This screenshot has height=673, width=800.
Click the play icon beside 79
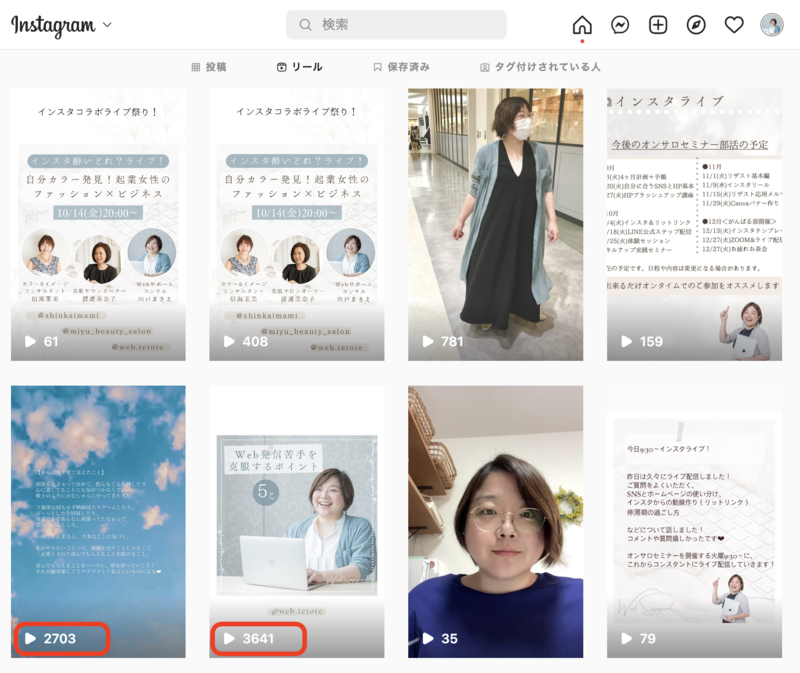627,638
